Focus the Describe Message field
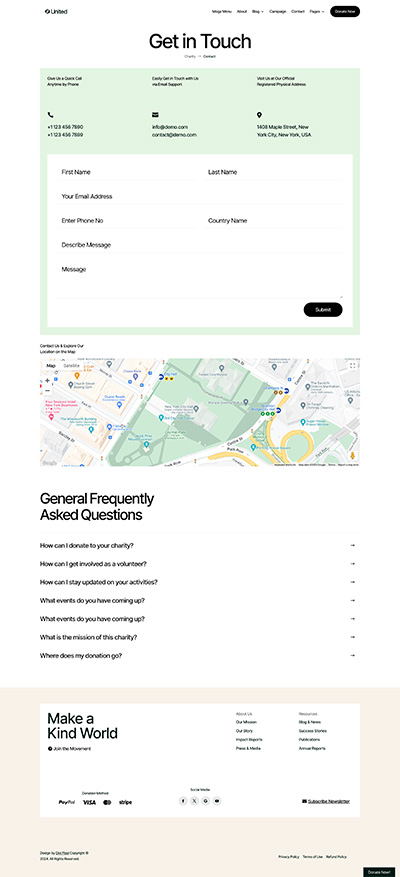This screenshot has height=877, width=400. [x=200, y=245]
